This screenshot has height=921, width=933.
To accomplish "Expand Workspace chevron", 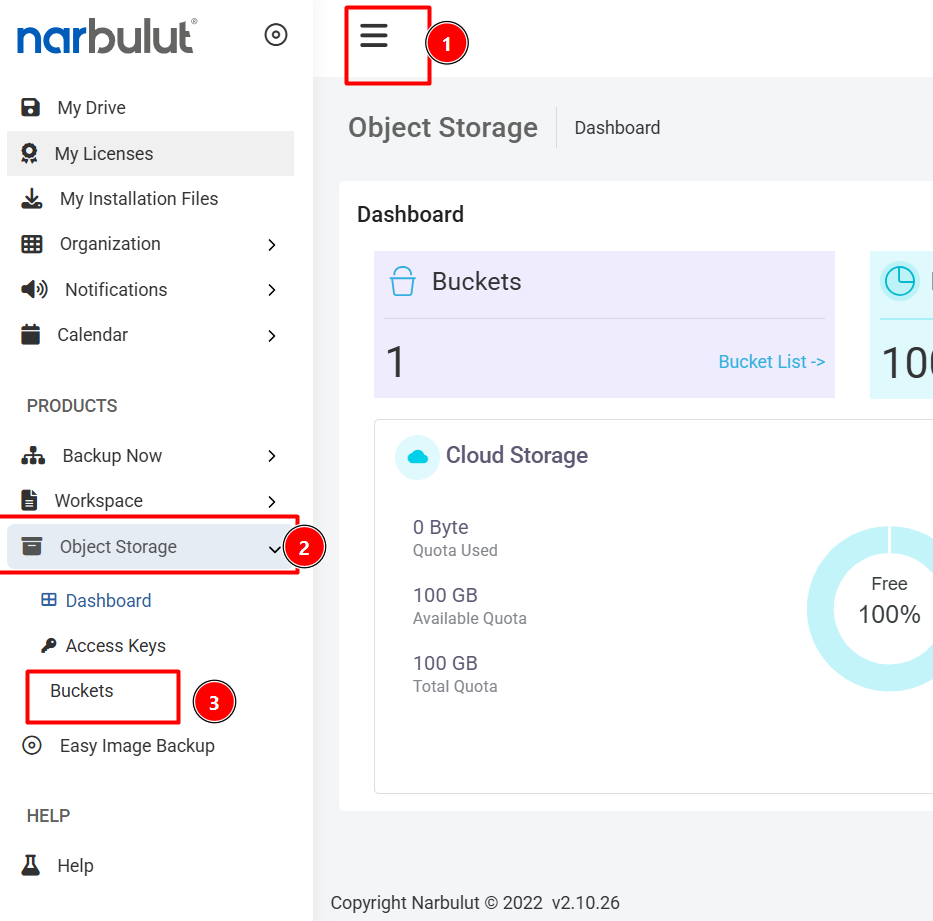I will pos(272,502).
